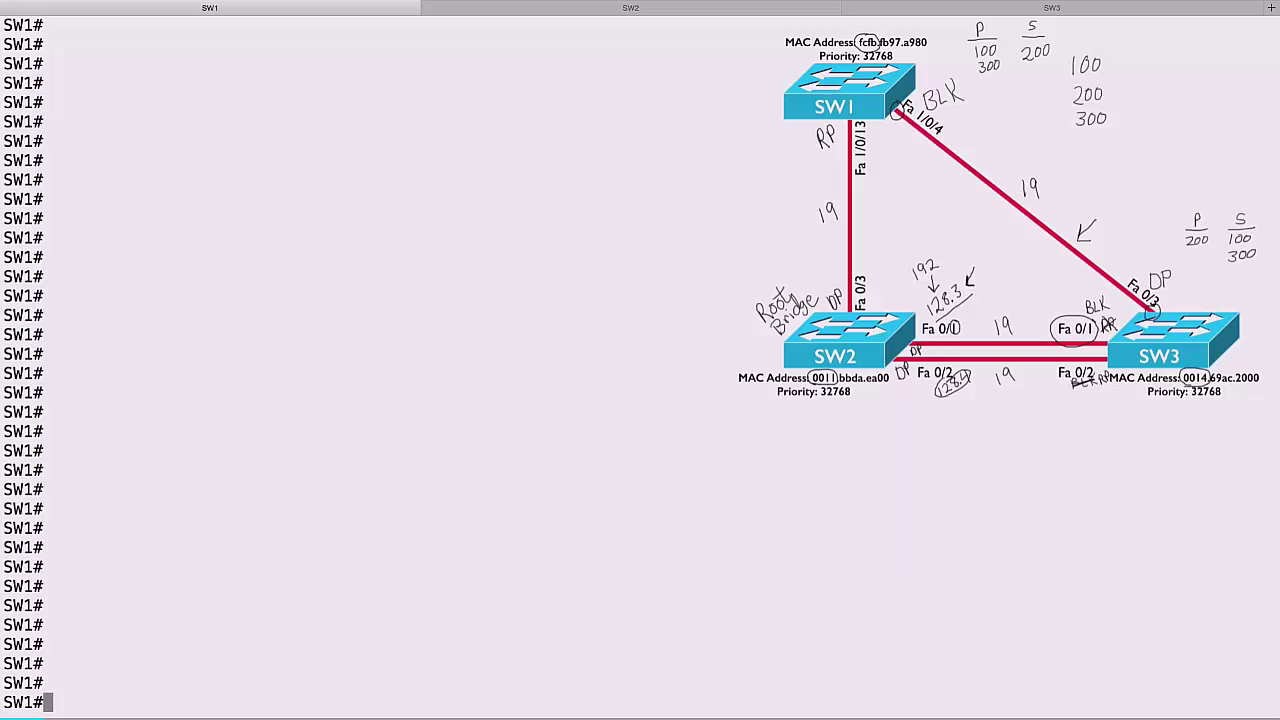Click the handwritten arrow on the diagonal link
Image resolution: width=1280 pixels, height=720 pixels.
(x=1086, y=231)
